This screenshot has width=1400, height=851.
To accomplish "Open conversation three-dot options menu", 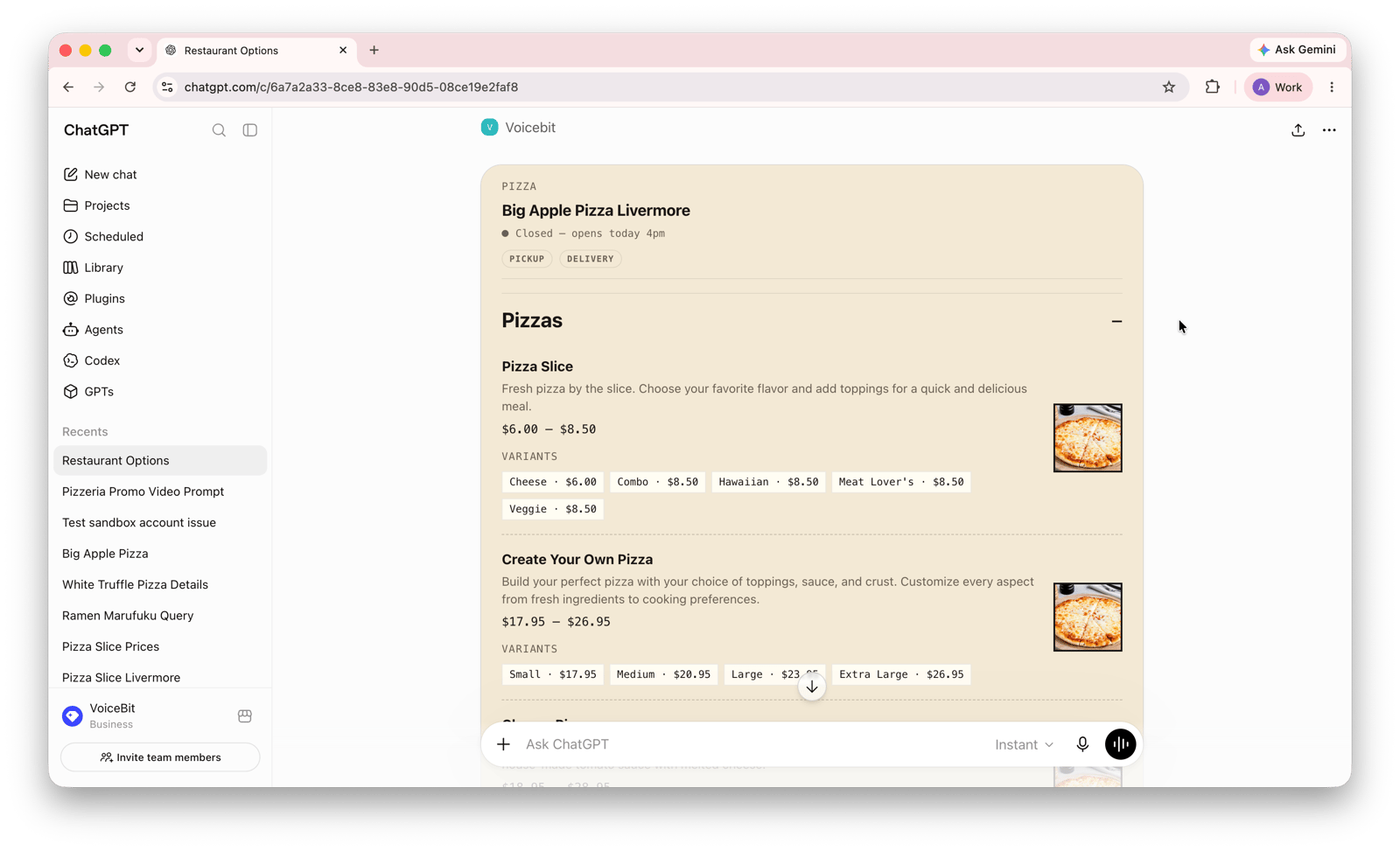I will (x=1329, y=130).
